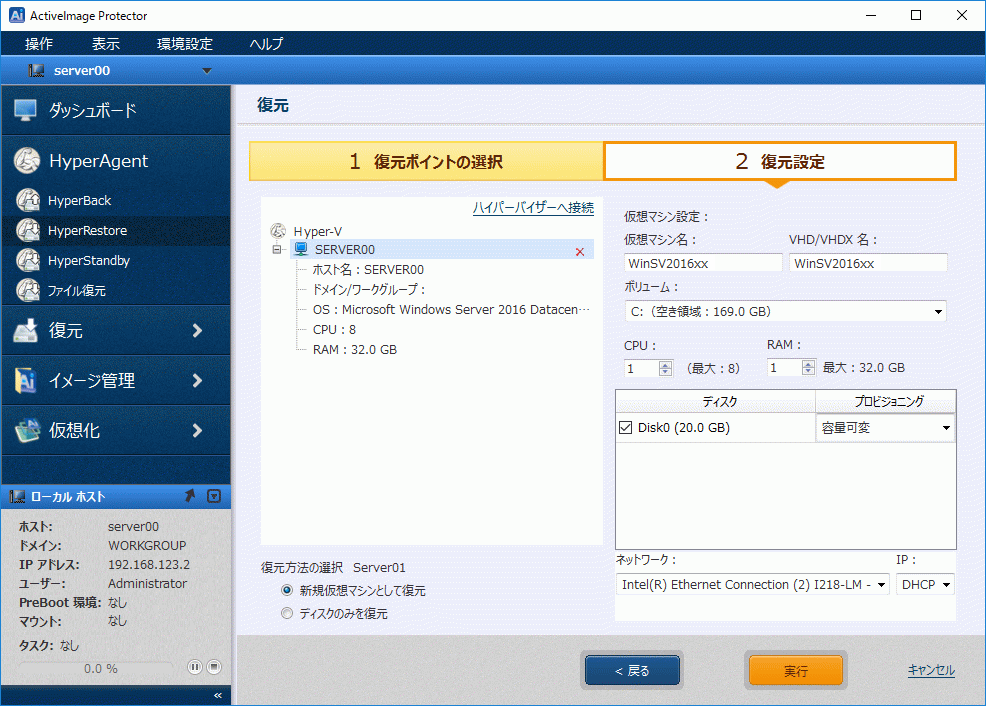Open ダッシュボード from the sidebar
The width and height of the screenshot is (986, 706).
92,110
